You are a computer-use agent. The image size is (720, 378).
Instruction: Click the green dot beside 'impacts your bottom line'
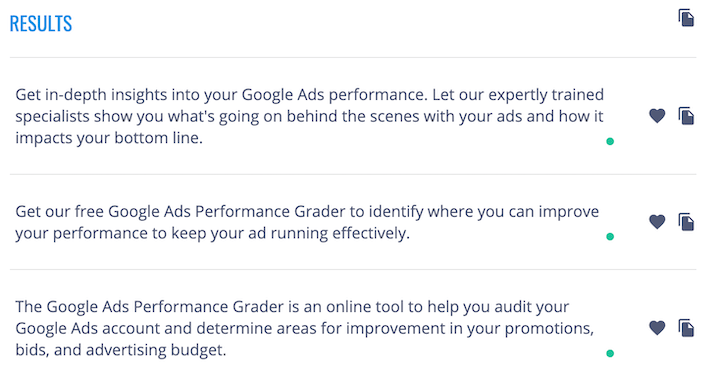point(610,141)
